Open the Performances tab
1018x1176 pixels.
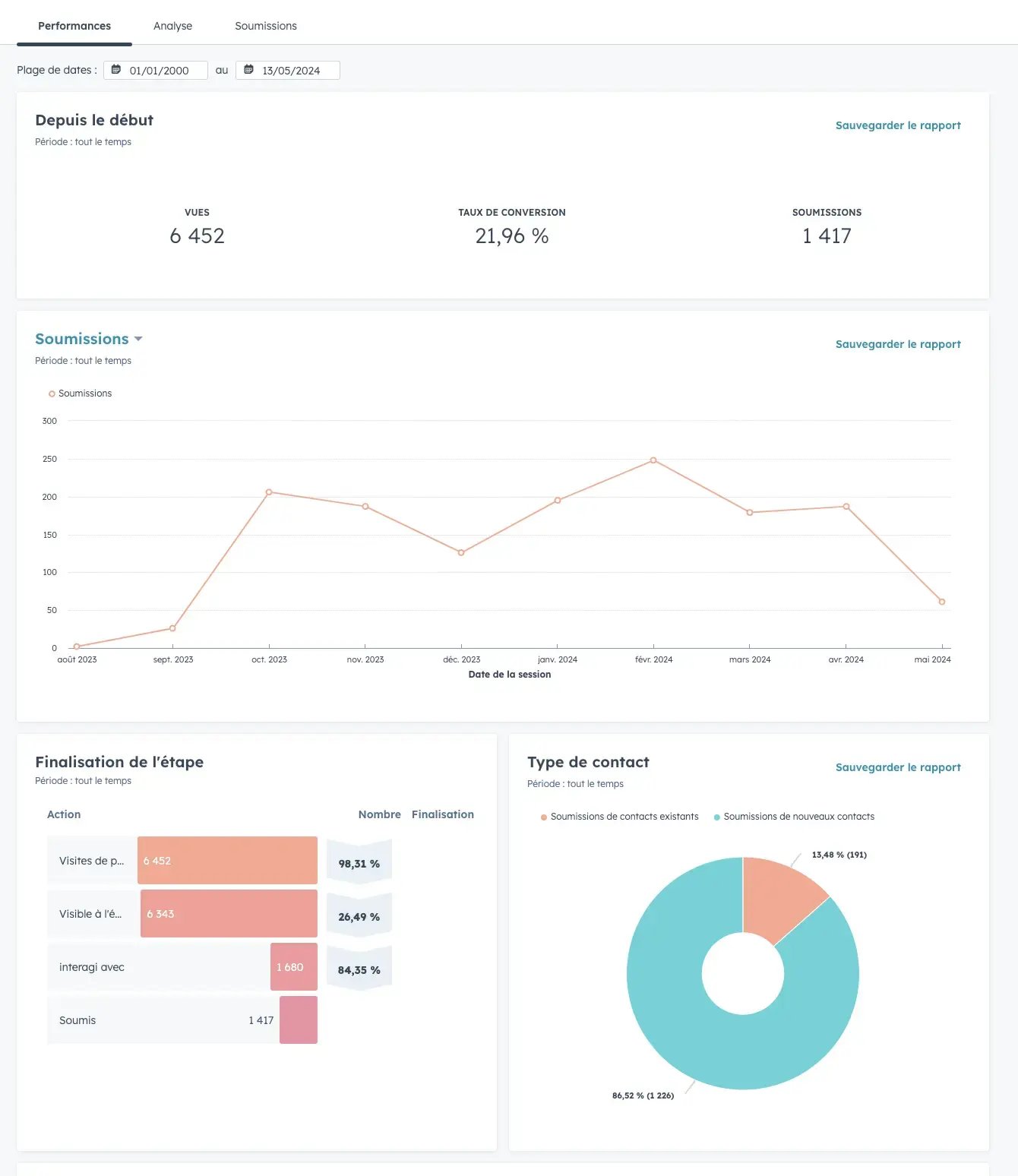point(74,26)
